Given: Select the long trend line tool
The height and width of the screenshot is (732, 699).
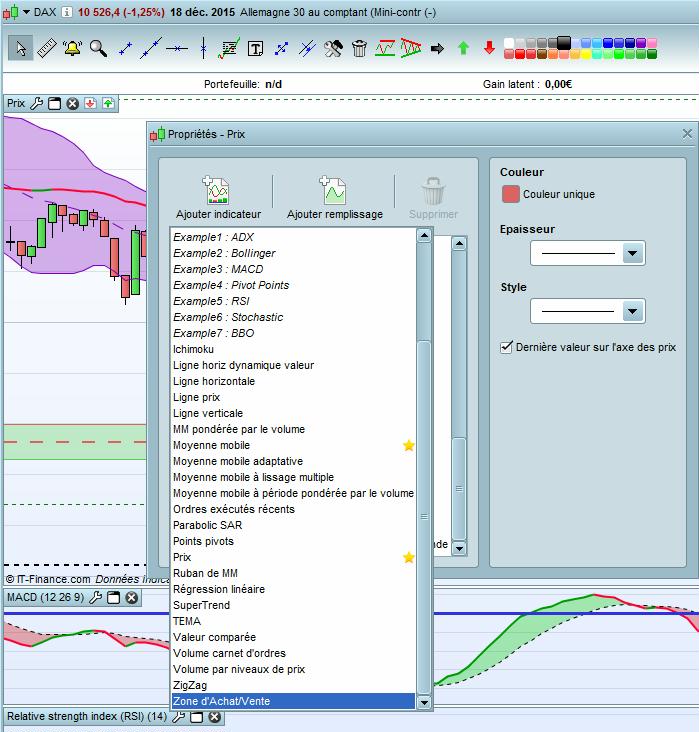Looking at the screenshot, I should tap(151, 48).
